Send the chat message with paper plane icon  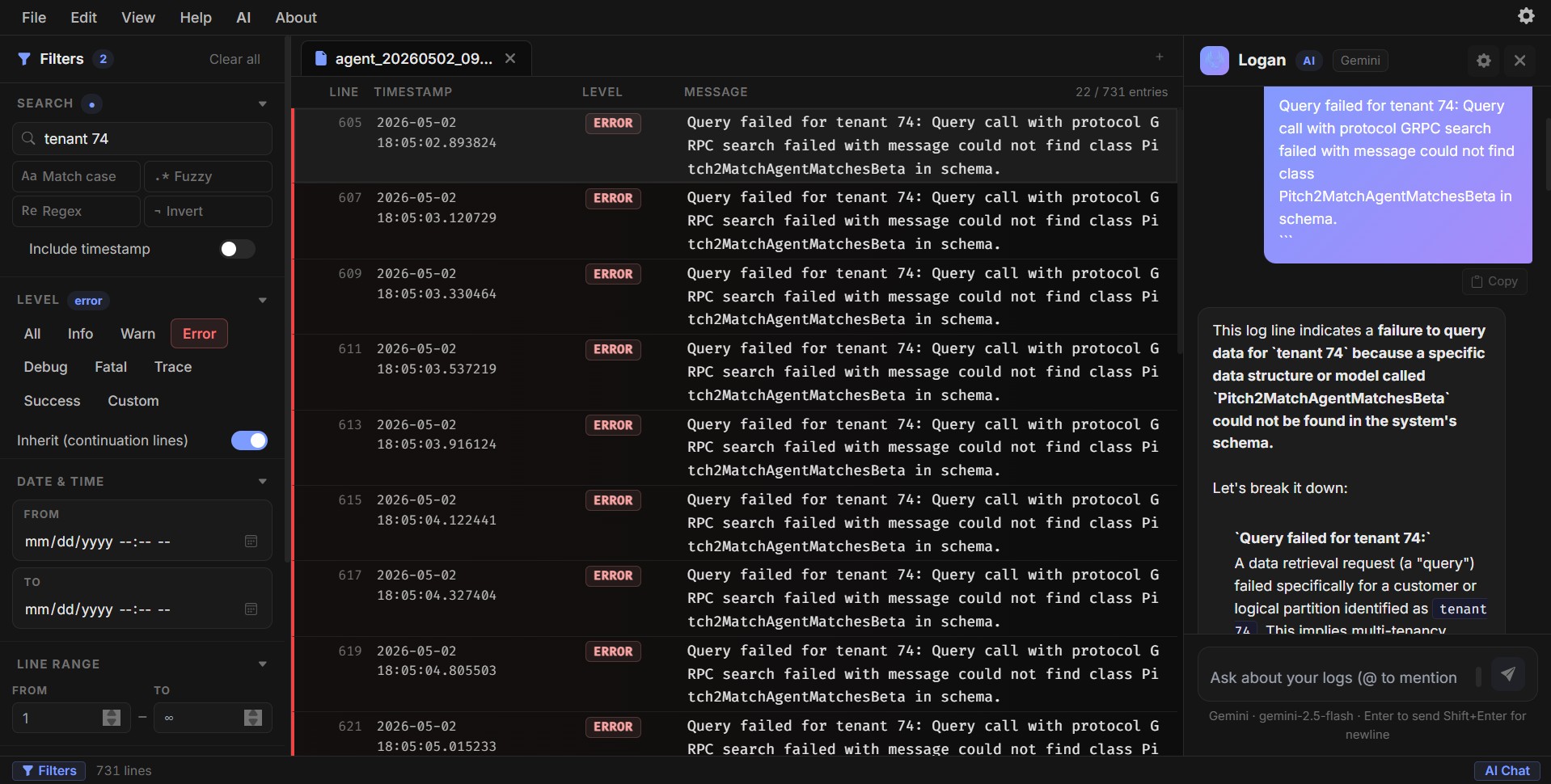pyautogui.click(x=1508, y=673)
